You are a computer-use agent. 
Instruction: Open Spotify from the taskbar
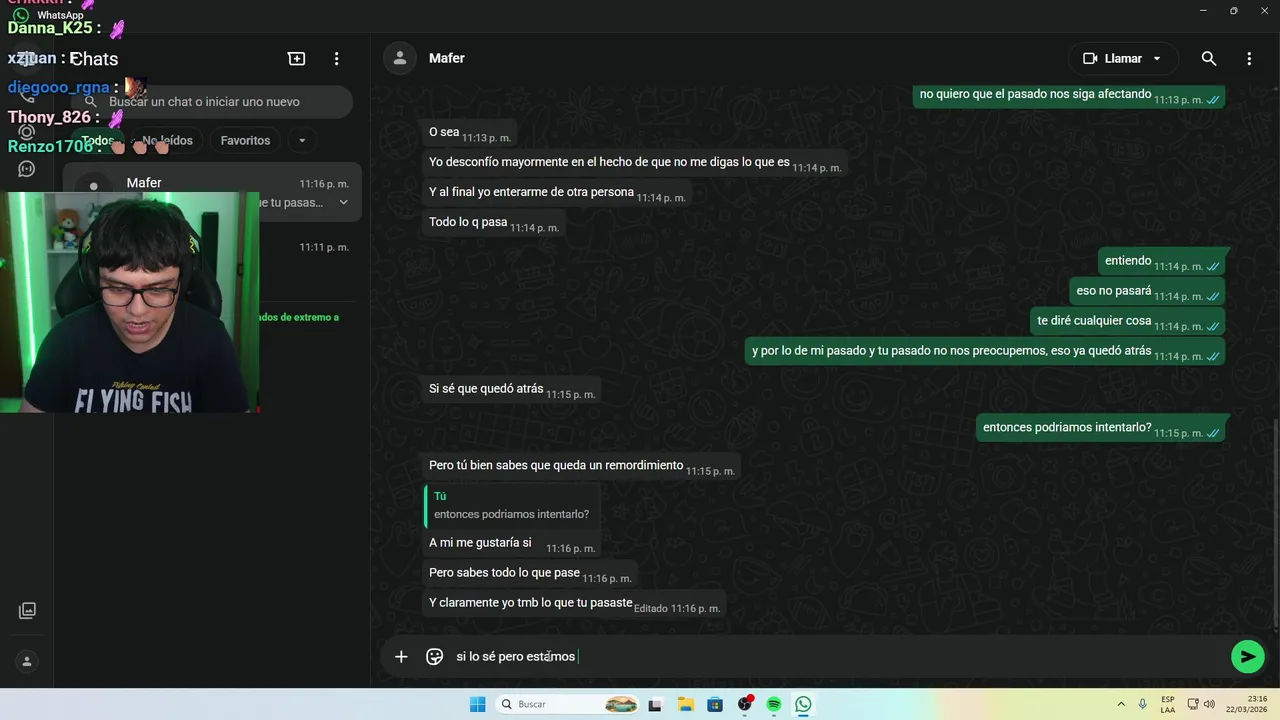pos(774,704)
